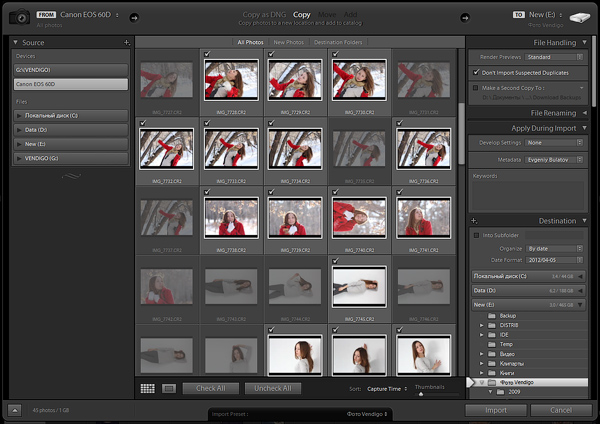Add a source with the plus icon

coord(127,42)
